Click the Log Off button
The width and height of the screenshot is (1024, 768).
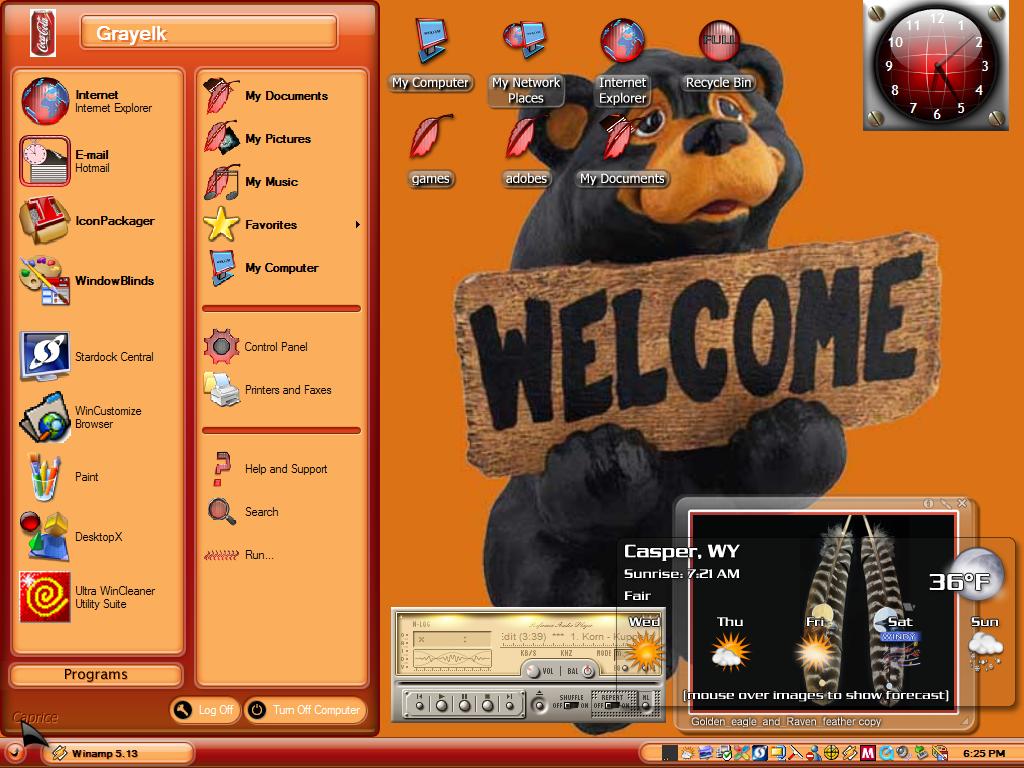point(204,710)
